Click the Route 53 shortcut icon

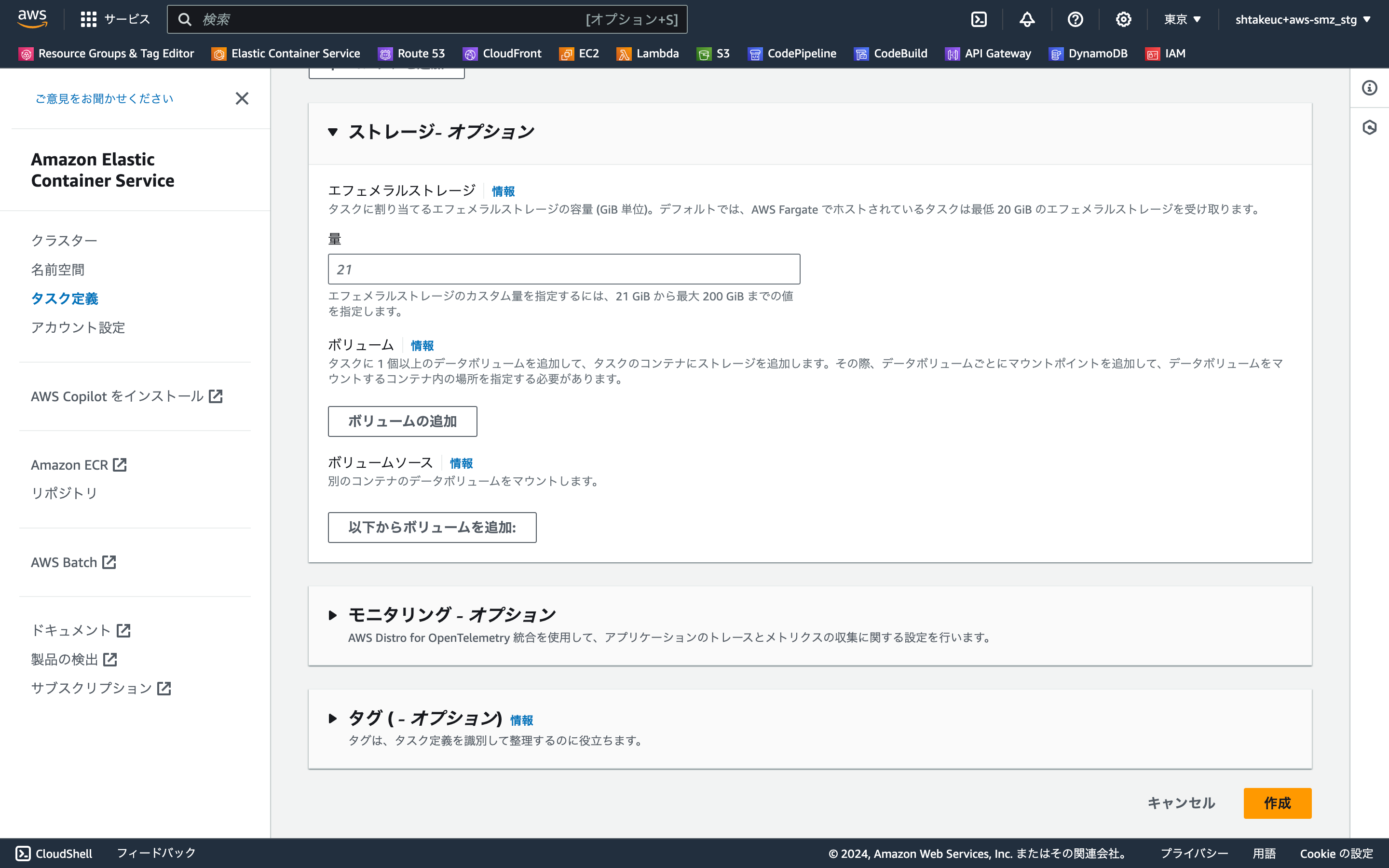tap(385, 54)
